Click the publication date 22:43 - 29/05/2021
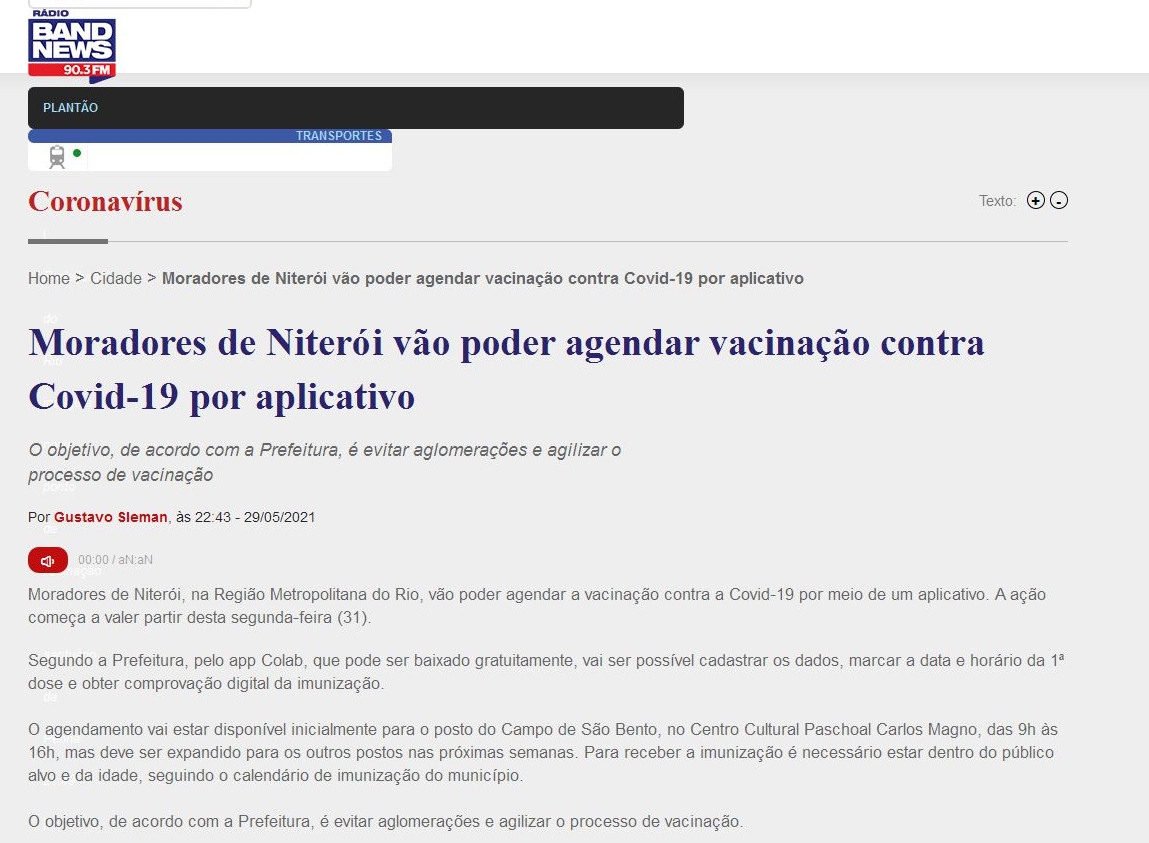 [255, 517]
